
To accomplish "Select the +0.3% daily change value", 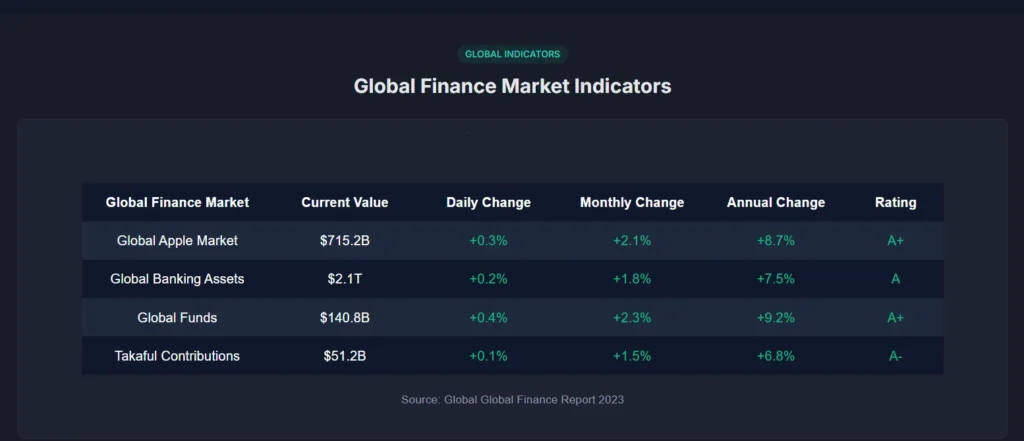I will [x=488, y=241].
